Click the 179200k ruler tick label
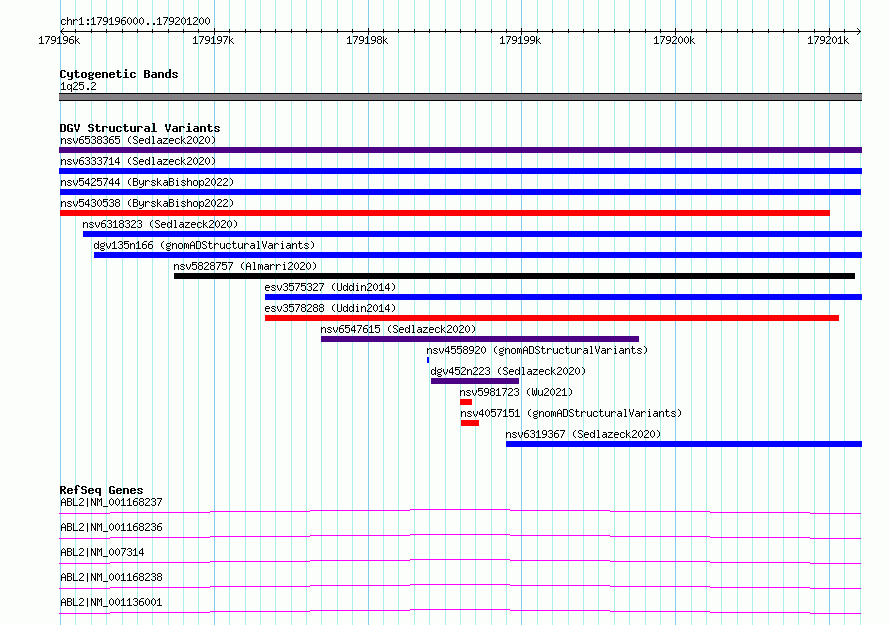The height and width of the screenshot is (625, 890). (x=674, y=40)
